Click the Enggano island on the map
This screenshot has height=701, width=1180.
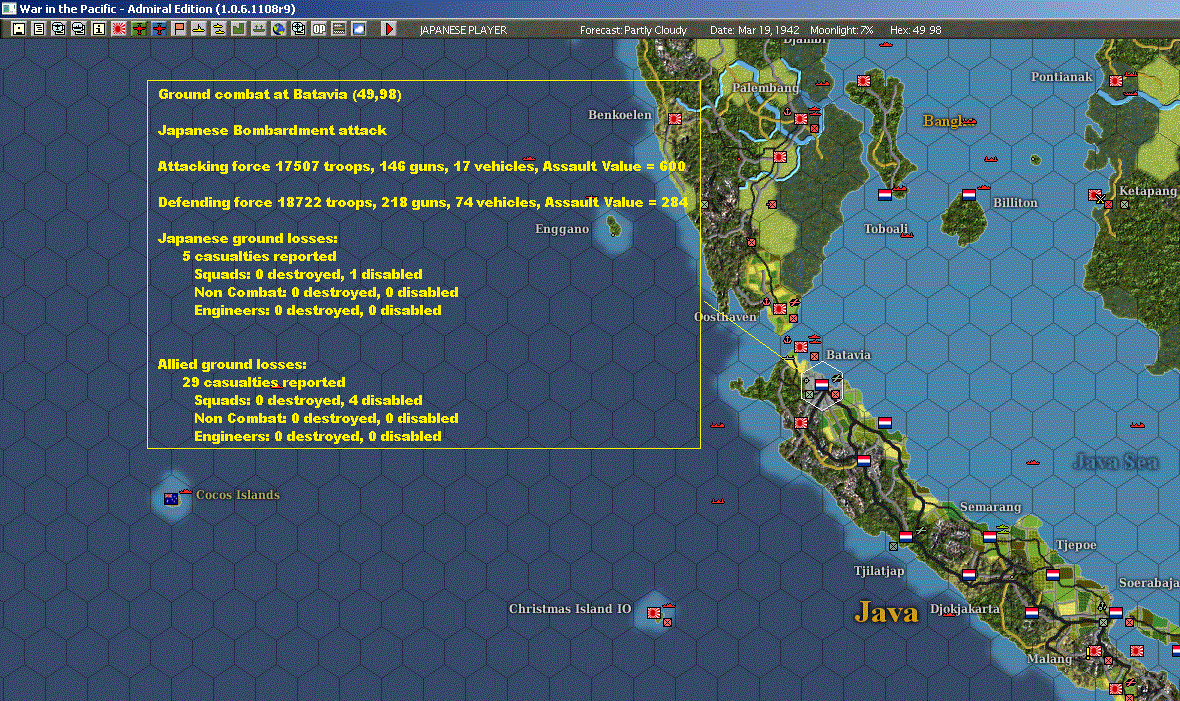coord(614,225)
